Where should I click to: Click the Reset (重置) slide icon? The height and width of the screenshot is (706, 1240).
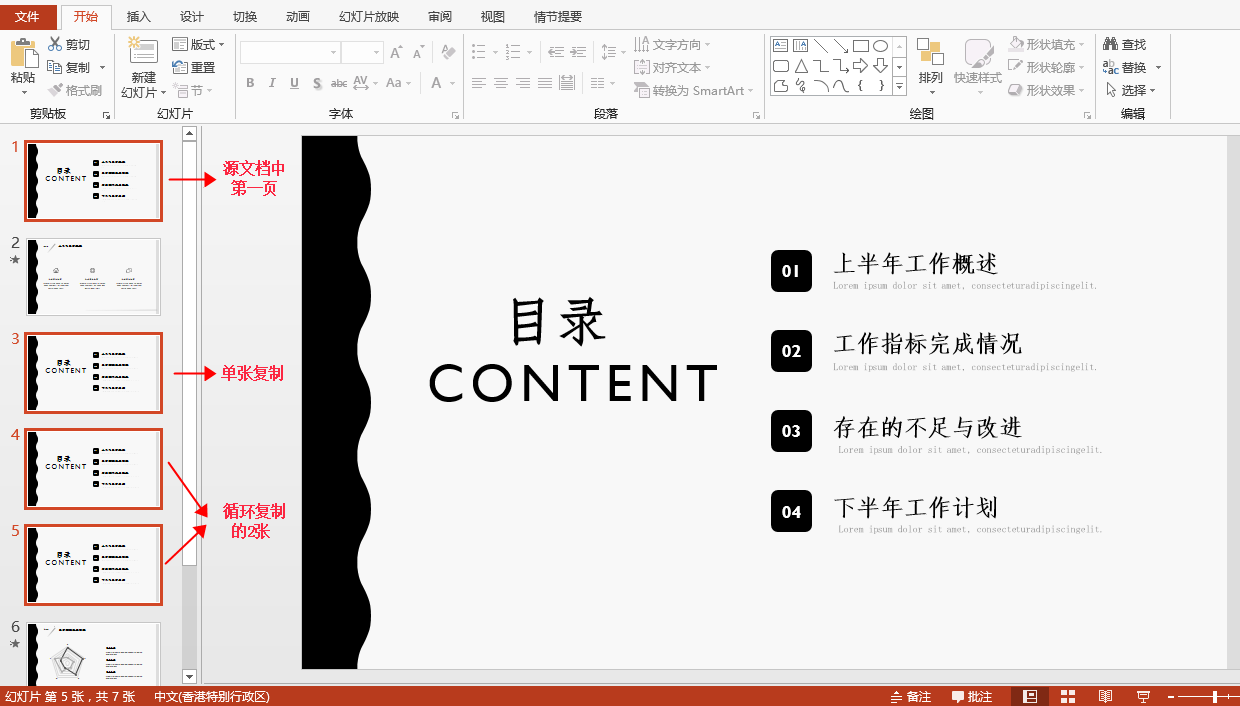click(x=180, y=67)
